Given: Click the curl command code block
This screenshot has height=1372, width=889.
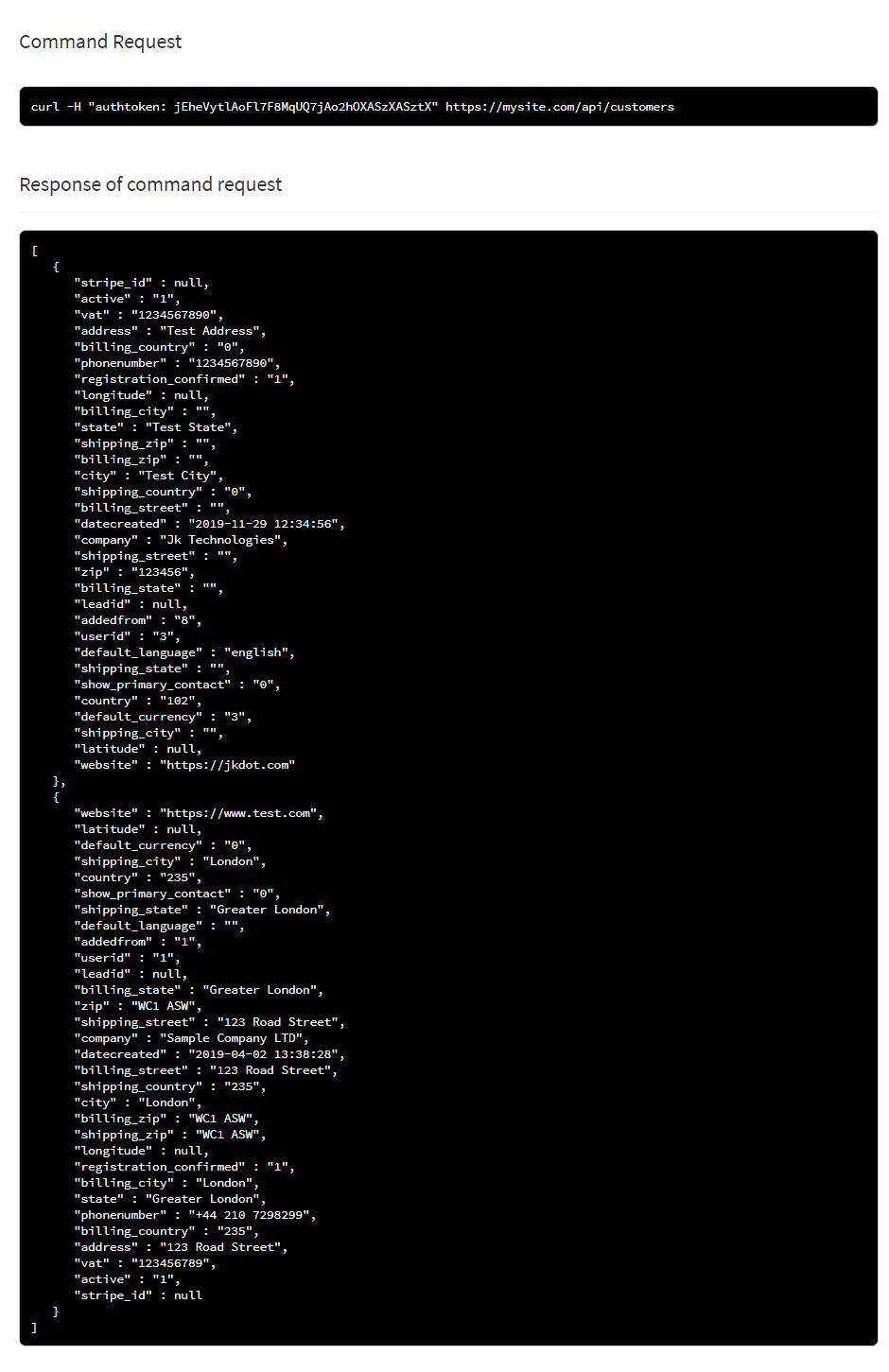Looking at the screenshot, I should tap(448, 107).
